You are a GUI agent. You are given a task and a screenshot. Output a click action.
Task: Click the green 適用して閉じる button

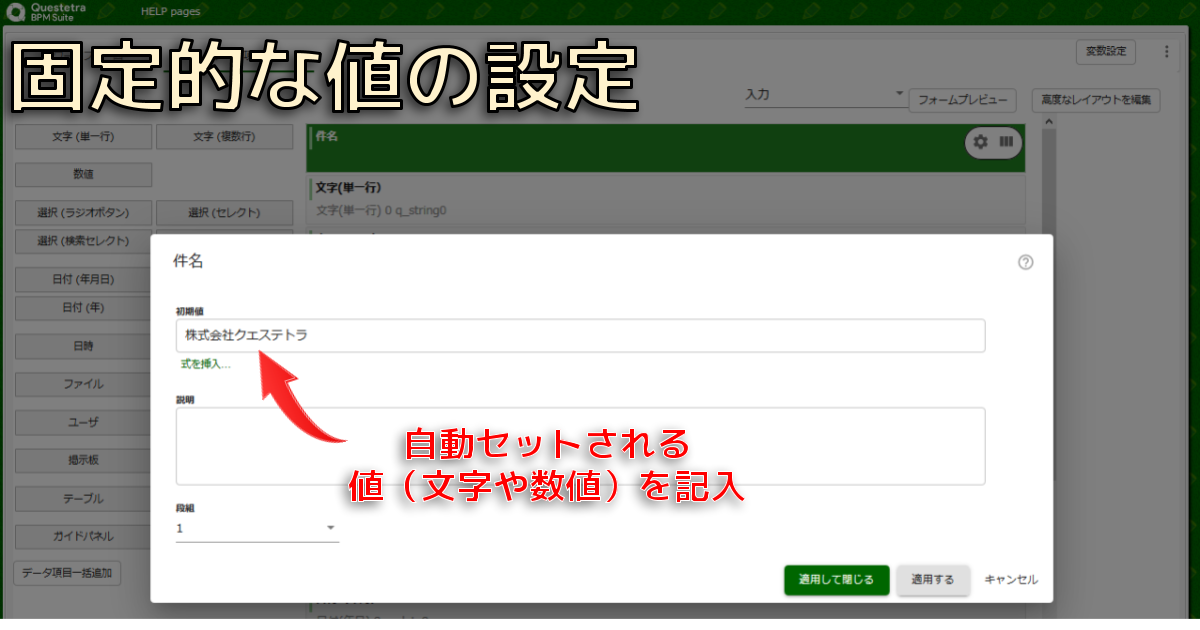tap(836, 580)
